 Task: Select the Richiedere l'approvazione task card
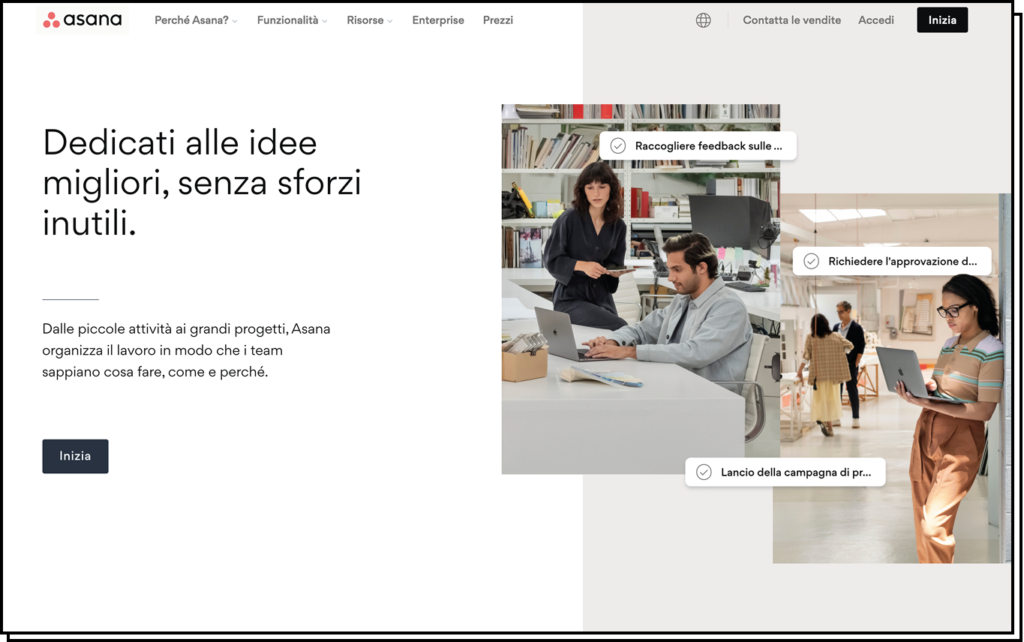(x=902, y=262)
